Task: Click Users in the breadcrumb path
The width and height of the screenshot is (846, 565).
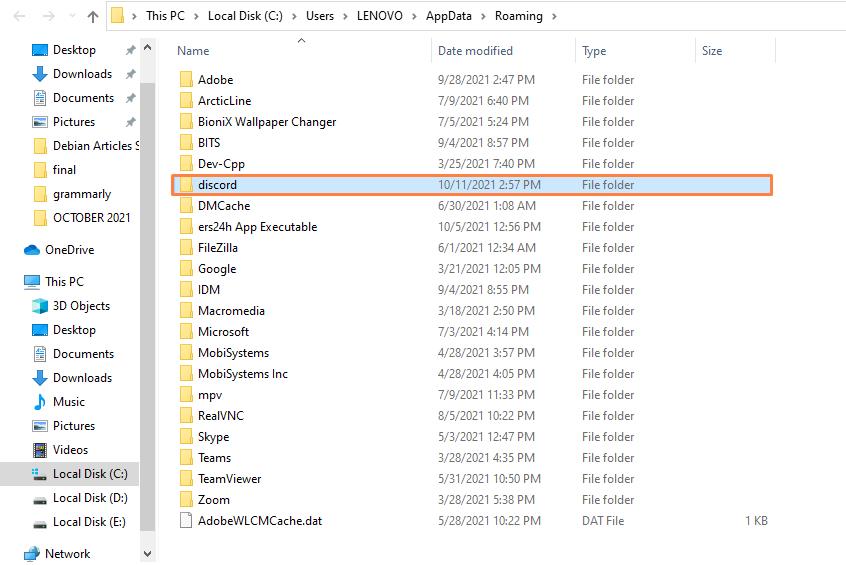Action: coord(322,16)
